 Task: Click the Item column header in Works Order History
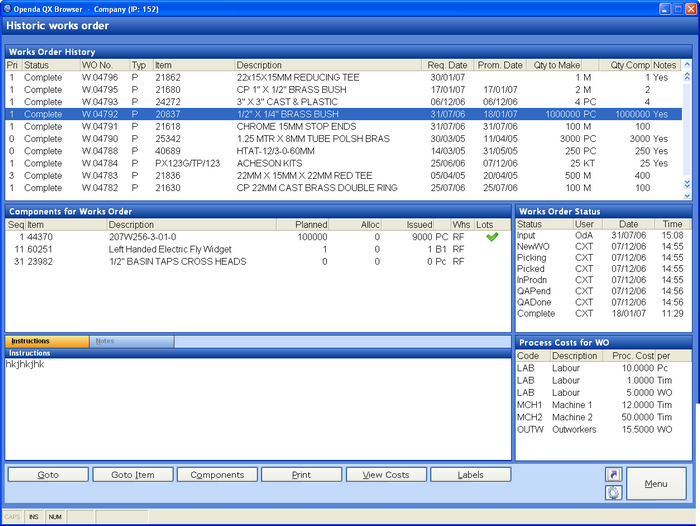pyautogui.click(x=194, y=65)
